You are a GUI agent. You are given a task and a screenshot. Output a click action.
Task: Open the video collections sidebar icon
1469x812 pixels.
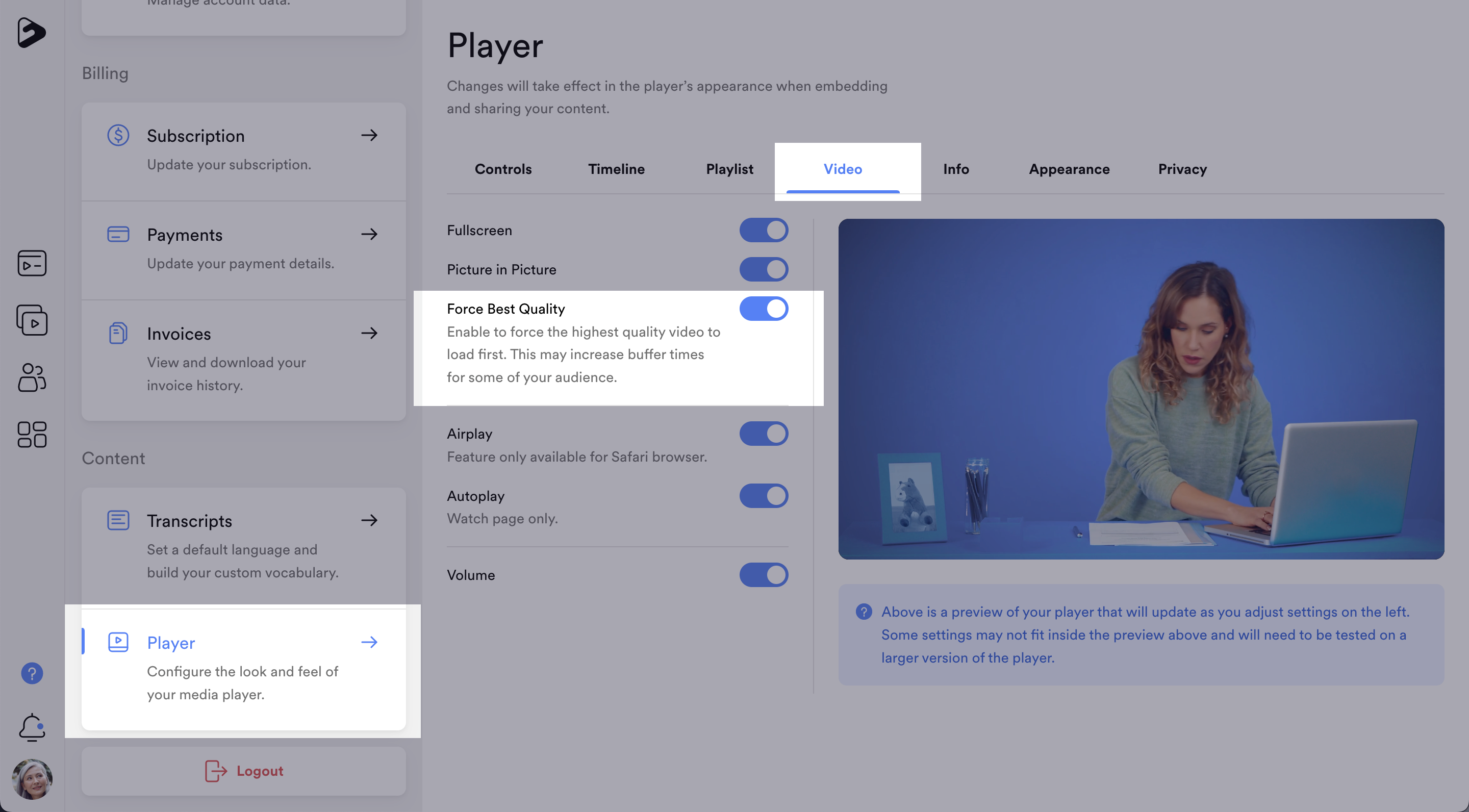click(x=32, y=320)
